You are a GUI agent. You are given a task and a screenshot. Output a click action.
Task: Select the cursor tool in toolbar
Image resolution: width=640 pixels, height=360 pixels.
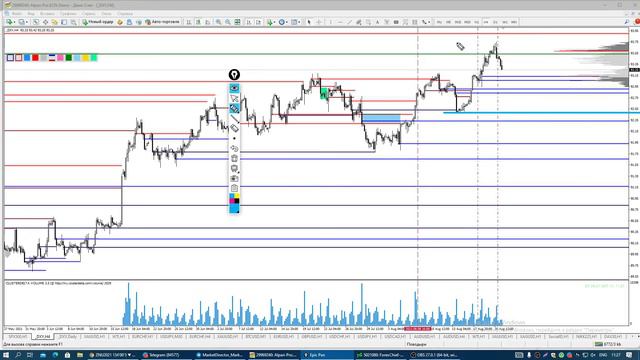pyautogui.click(x=309, y=22)
